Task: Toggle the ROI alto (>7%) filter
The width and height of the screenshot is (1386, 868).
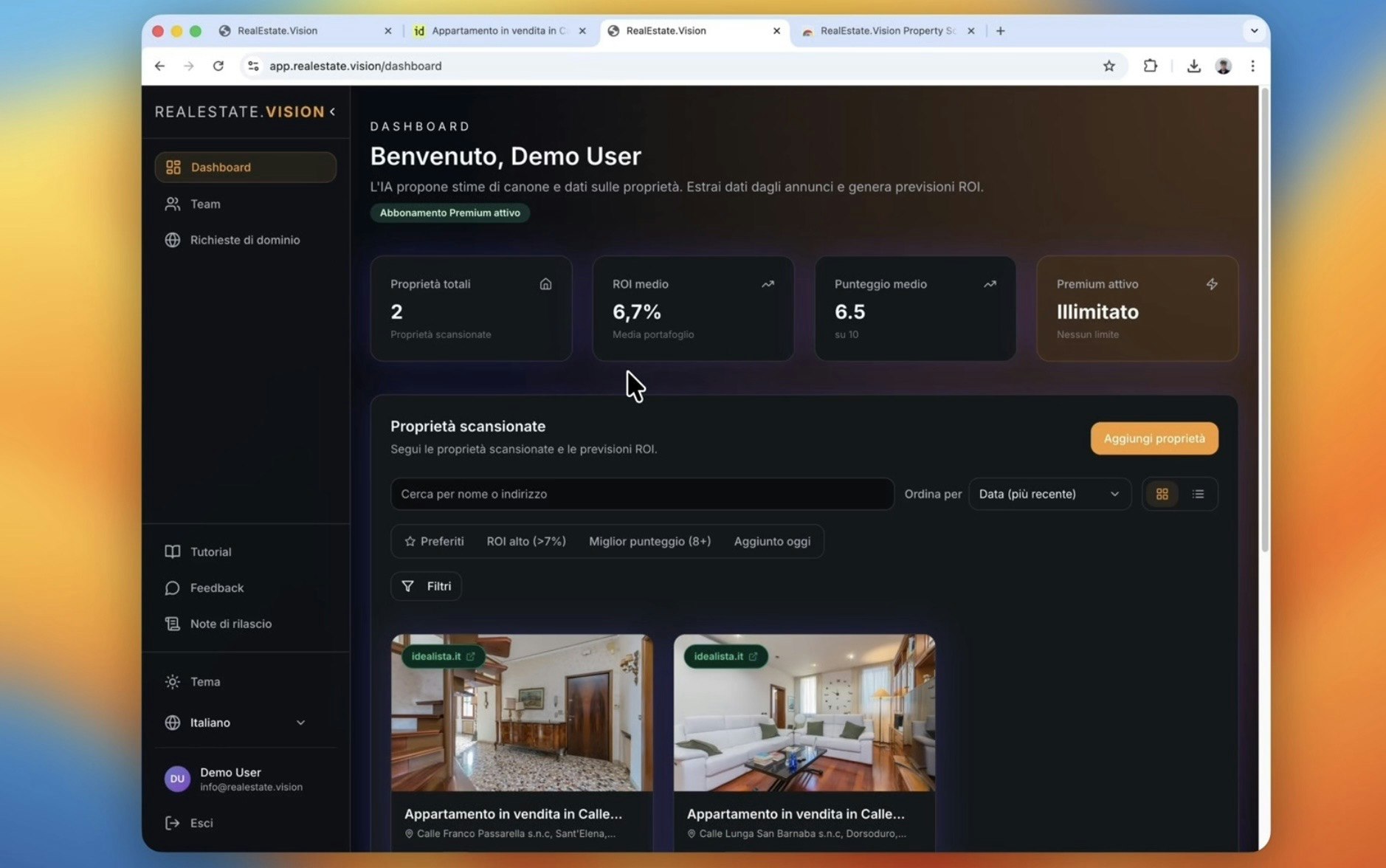Action: coord(525,541)
